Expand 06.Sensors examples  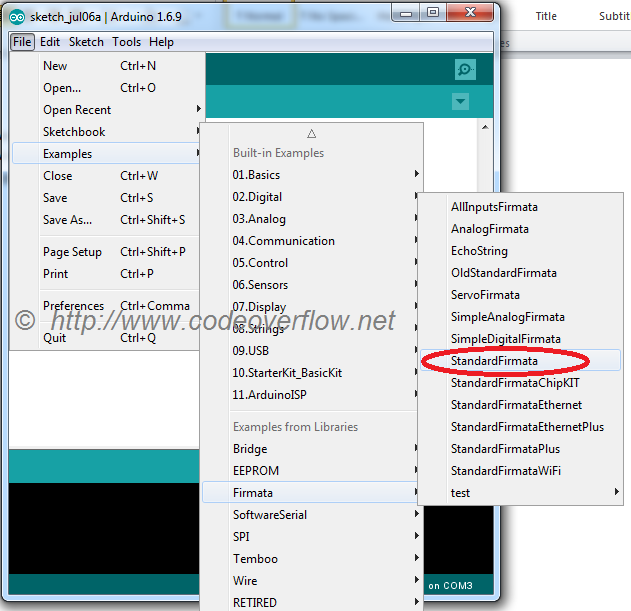click(311, 285)
